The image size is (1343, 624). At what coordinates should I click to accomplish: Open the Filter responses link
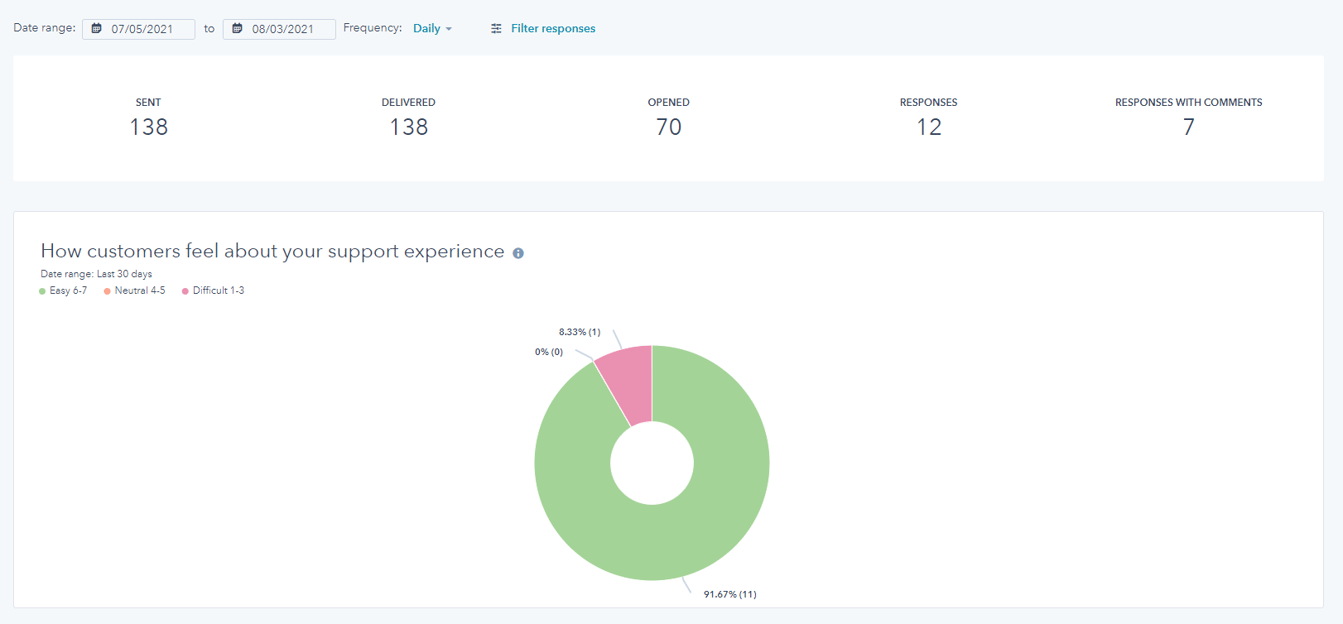(x=552, y=29)
